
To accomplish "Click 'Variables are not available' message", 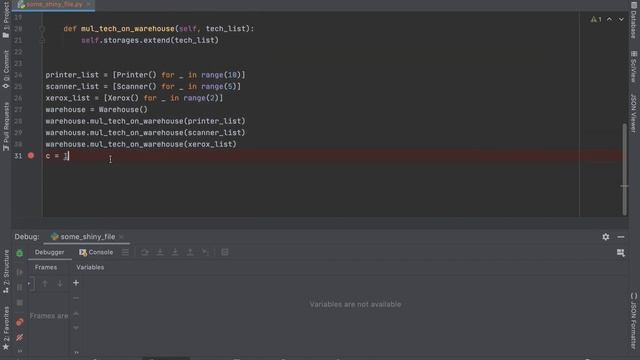I will 355,304.
